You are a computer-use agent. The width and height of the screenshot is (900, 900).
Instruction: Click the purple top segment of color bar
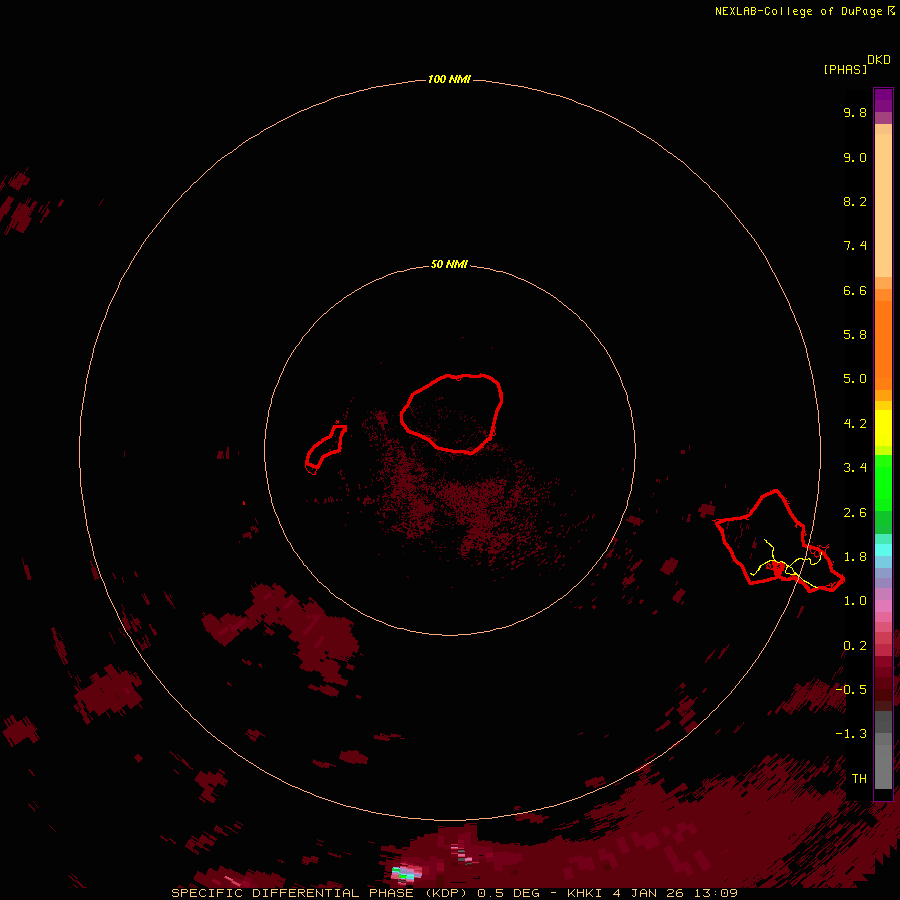(x=883, y=100)
